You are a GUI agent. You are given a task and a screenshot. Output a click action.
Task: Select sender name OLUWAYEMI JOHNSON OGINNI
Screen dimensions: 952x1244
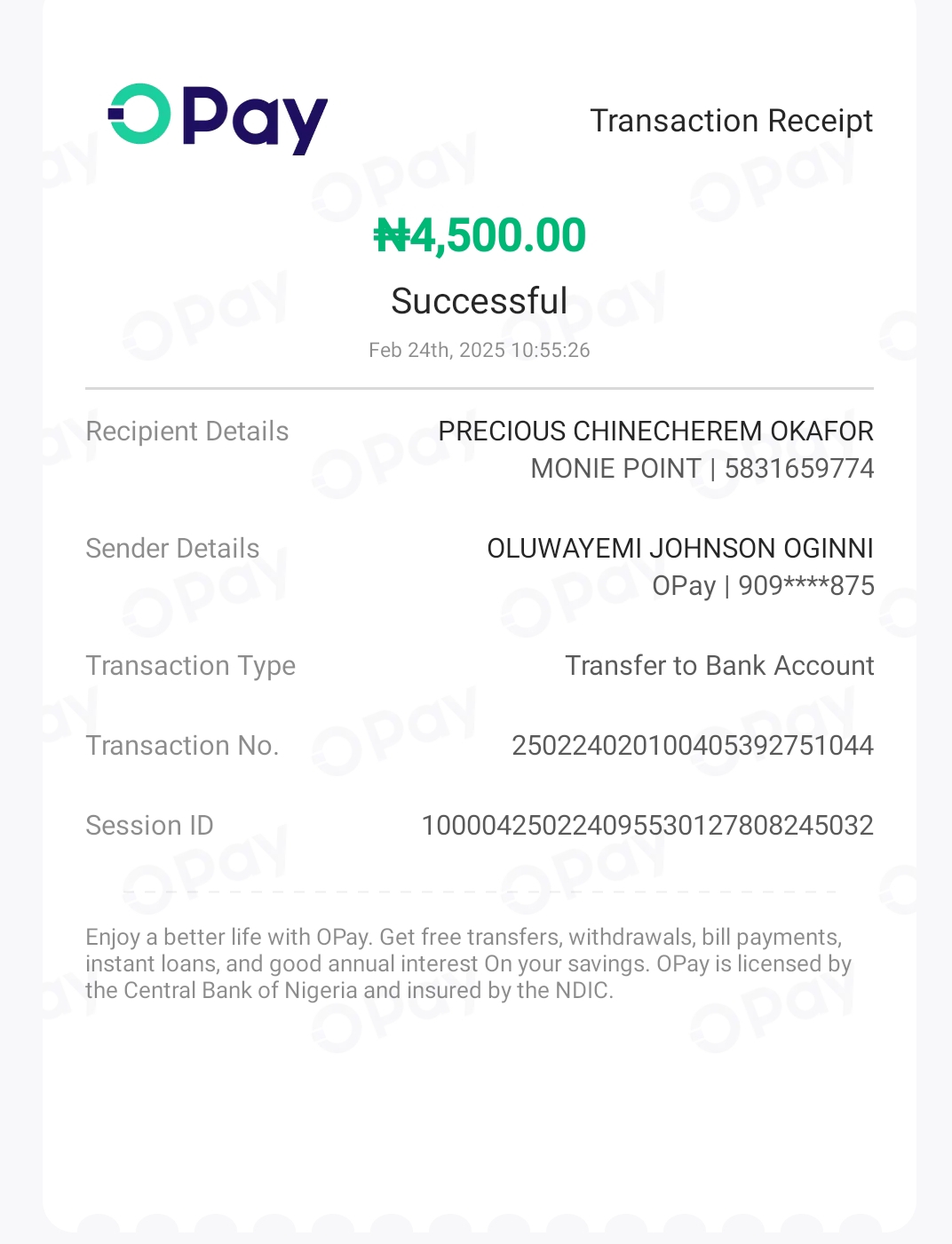coord(679,549)
